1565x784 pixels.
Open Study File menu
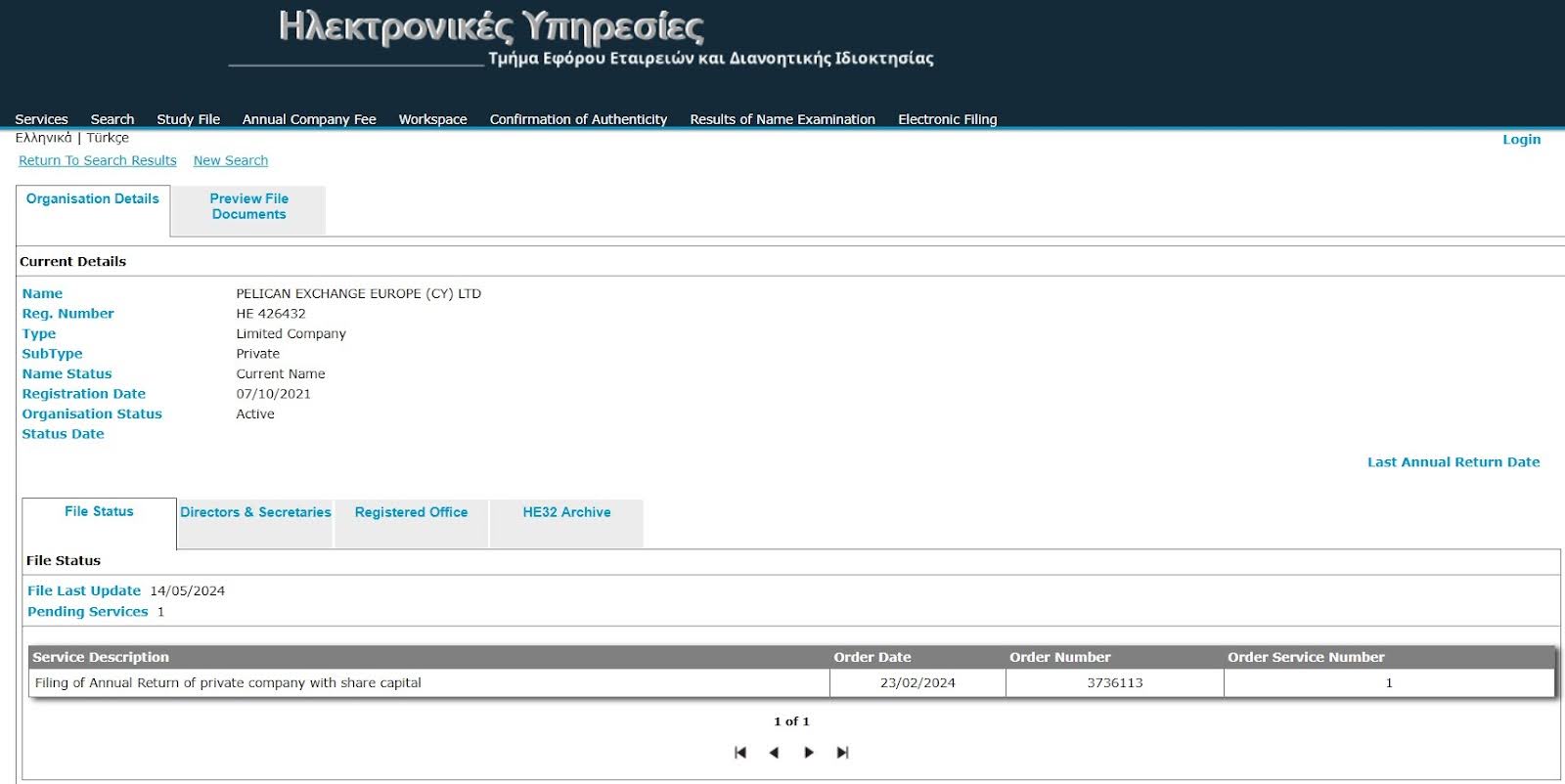(x=188, y=119)
